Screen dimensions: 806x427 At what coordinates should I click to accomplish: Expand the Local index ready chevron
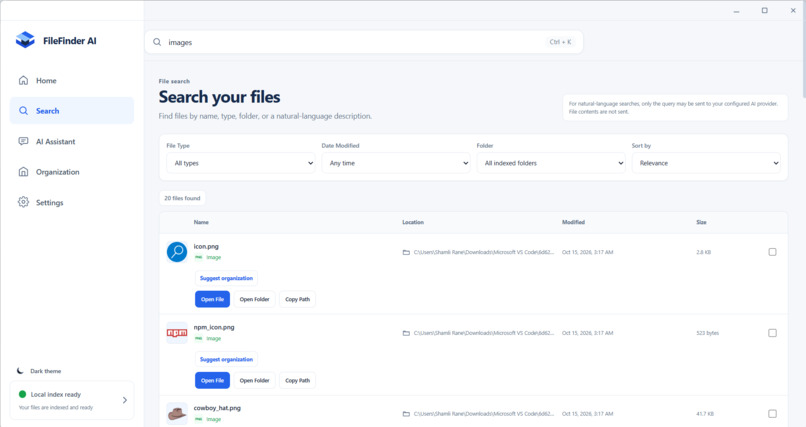tap(124, 400)
